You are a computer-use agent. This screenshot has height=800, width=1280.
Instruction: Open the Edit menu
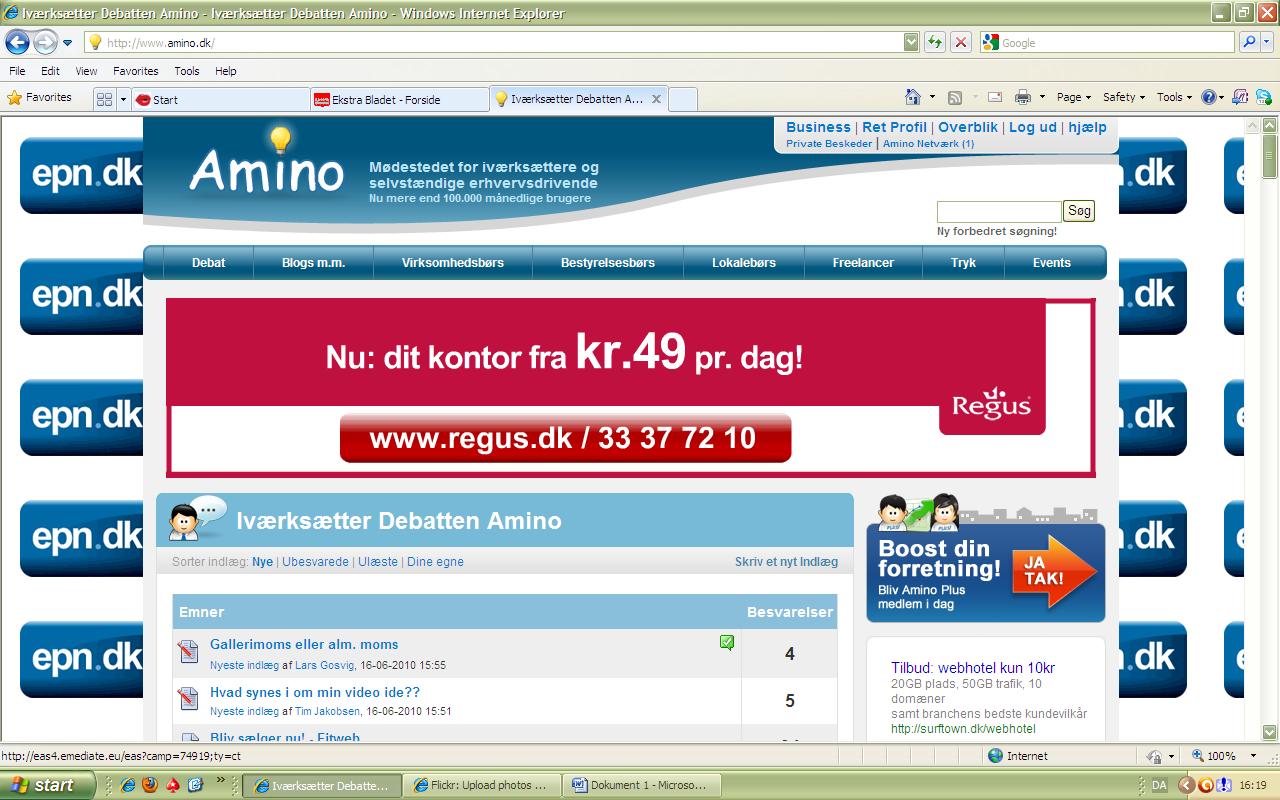[x=51, y=71]
